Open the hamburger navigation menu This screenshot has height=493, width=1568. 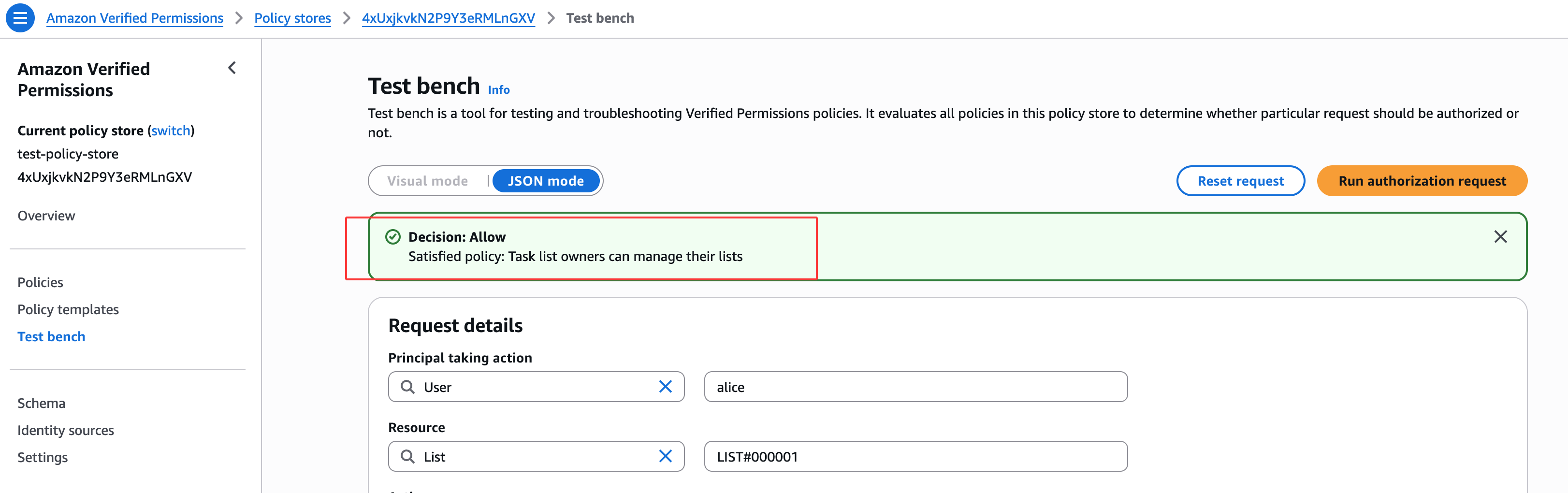(x=20, y=18)
